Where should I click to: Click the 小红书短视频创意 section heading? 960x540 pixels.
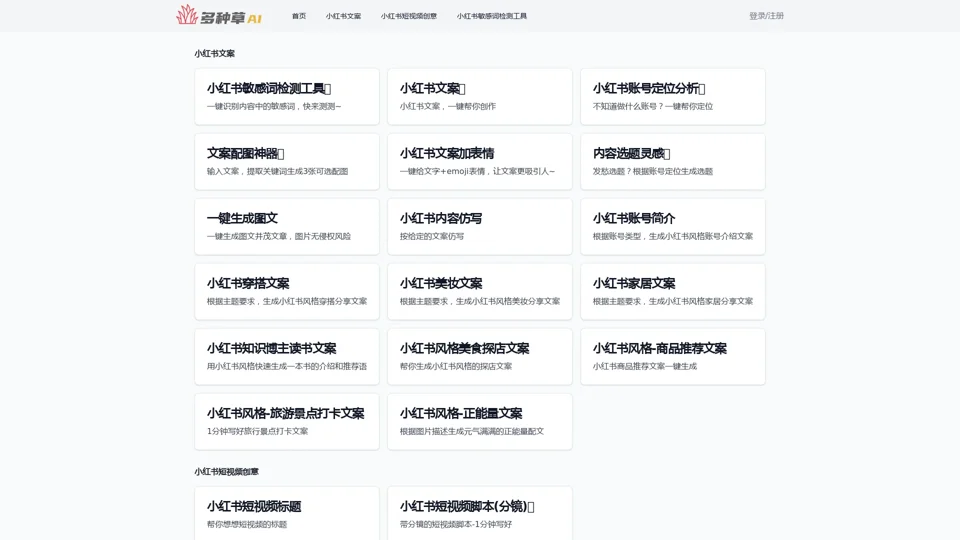(x=227, y=471)
